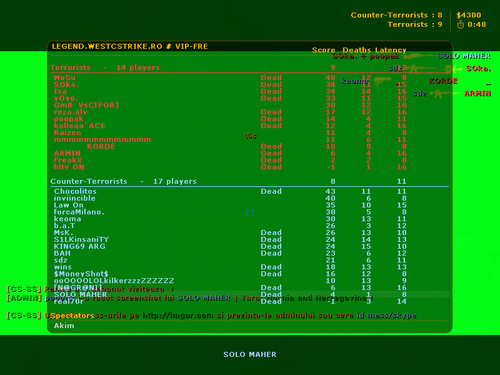The height and width of the screenshot is (375, 500).
Task: Click Chocolitos' score value 43
Action: click(x=330, y=191)
